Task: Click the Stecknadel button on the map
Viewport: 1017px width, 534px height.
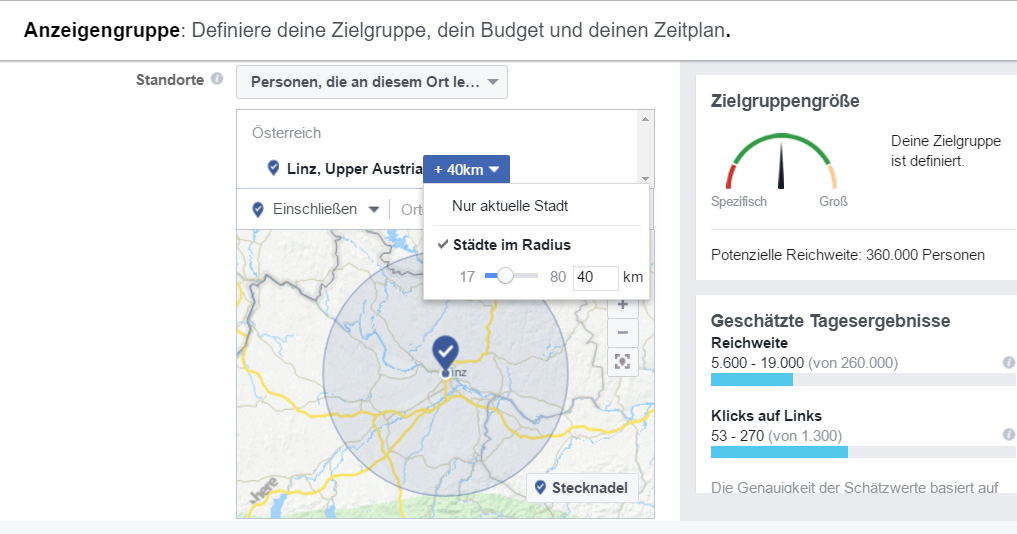Action: coord(582,488)
